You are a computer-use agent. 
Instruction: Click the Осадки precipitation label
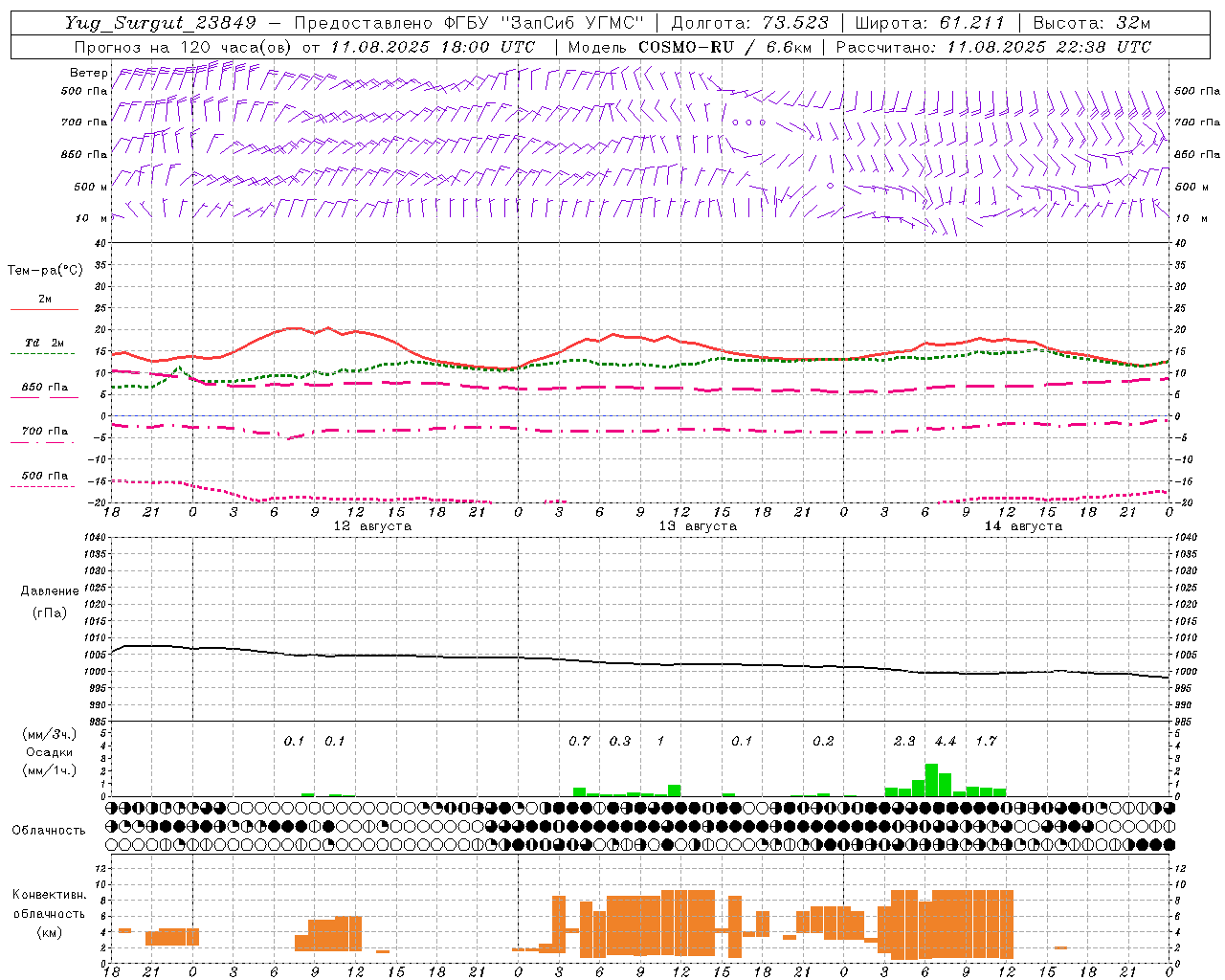coord(50,752)
